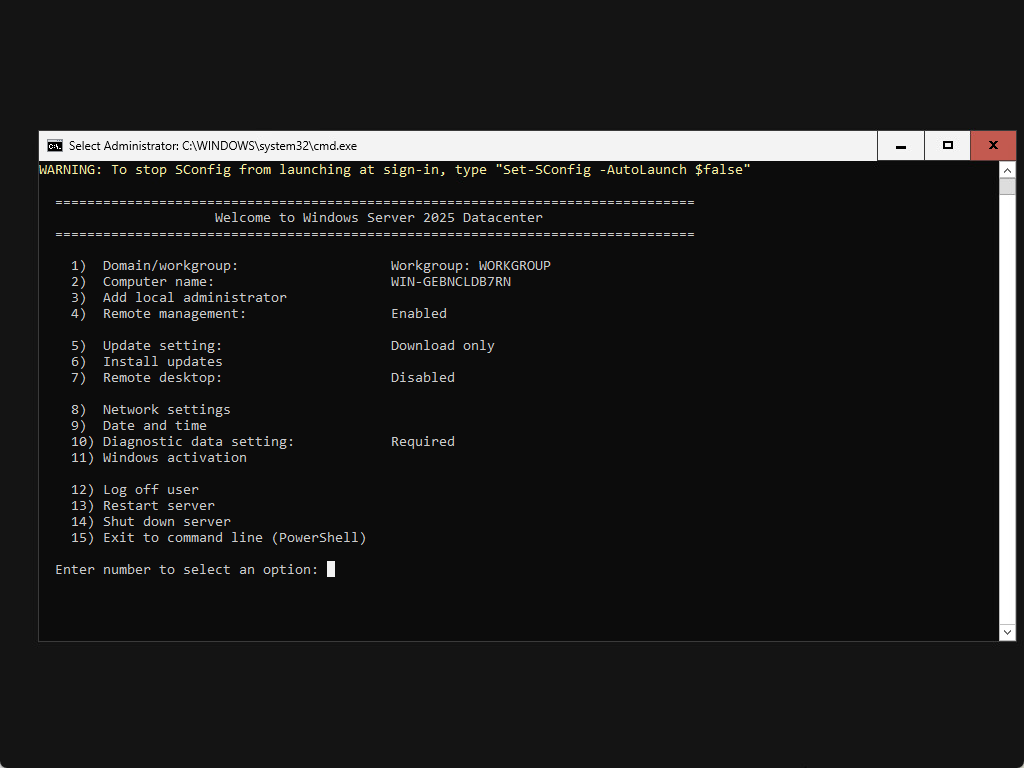Viewport: 1024px width, 768px height.
Task: Click option 8 'Network settings'
Action: [167, 409]
